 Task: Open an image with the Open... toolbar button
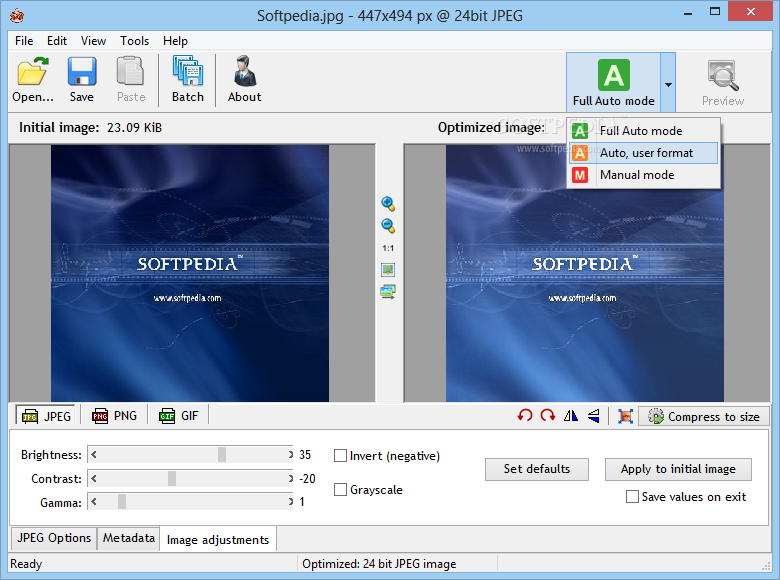coord(32,80)
